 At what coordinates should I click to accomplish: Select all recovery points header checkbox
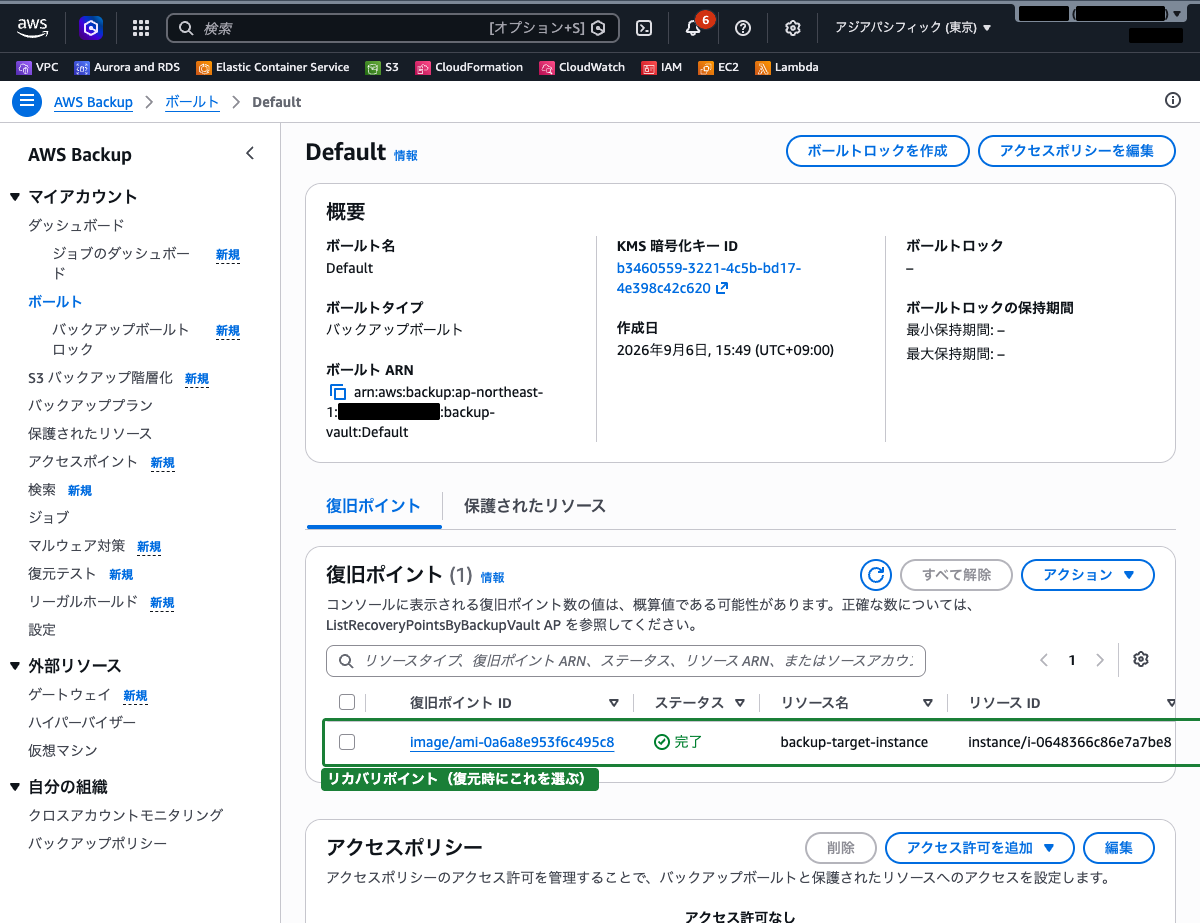click(x=347, y=702)
